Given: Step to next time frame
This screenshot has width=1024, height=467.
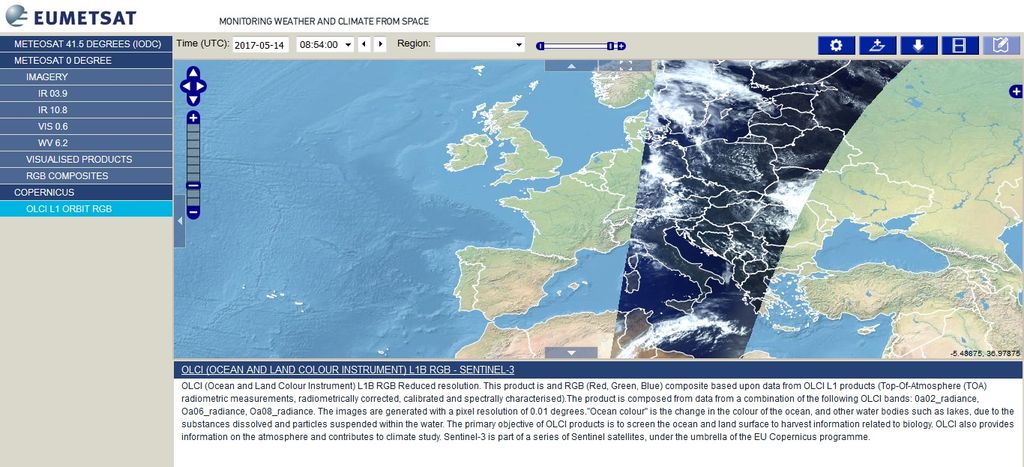Looking at the screenshot, I should (380, 45).
